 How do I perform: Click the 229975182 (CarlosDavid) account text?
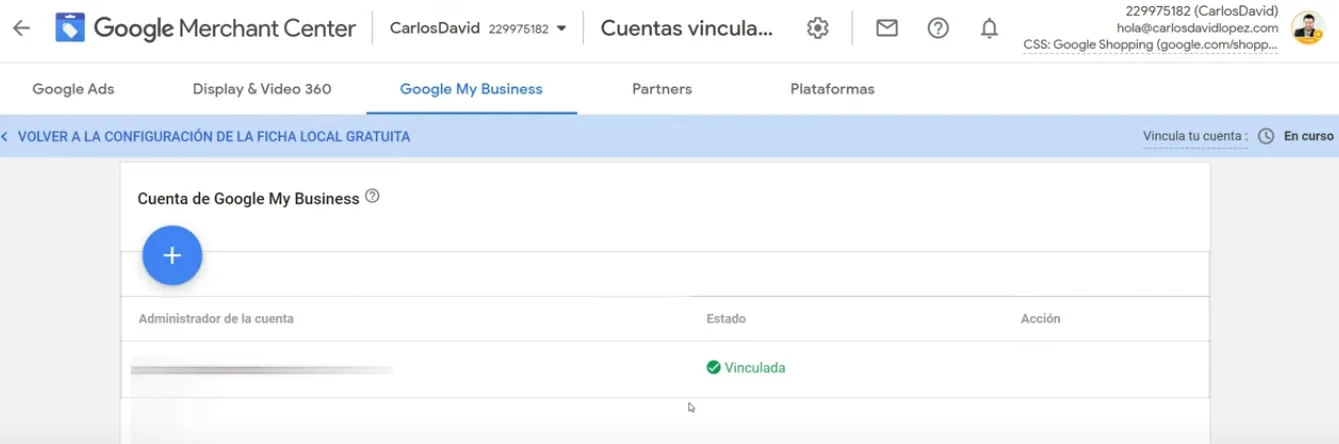point(1202,11)
